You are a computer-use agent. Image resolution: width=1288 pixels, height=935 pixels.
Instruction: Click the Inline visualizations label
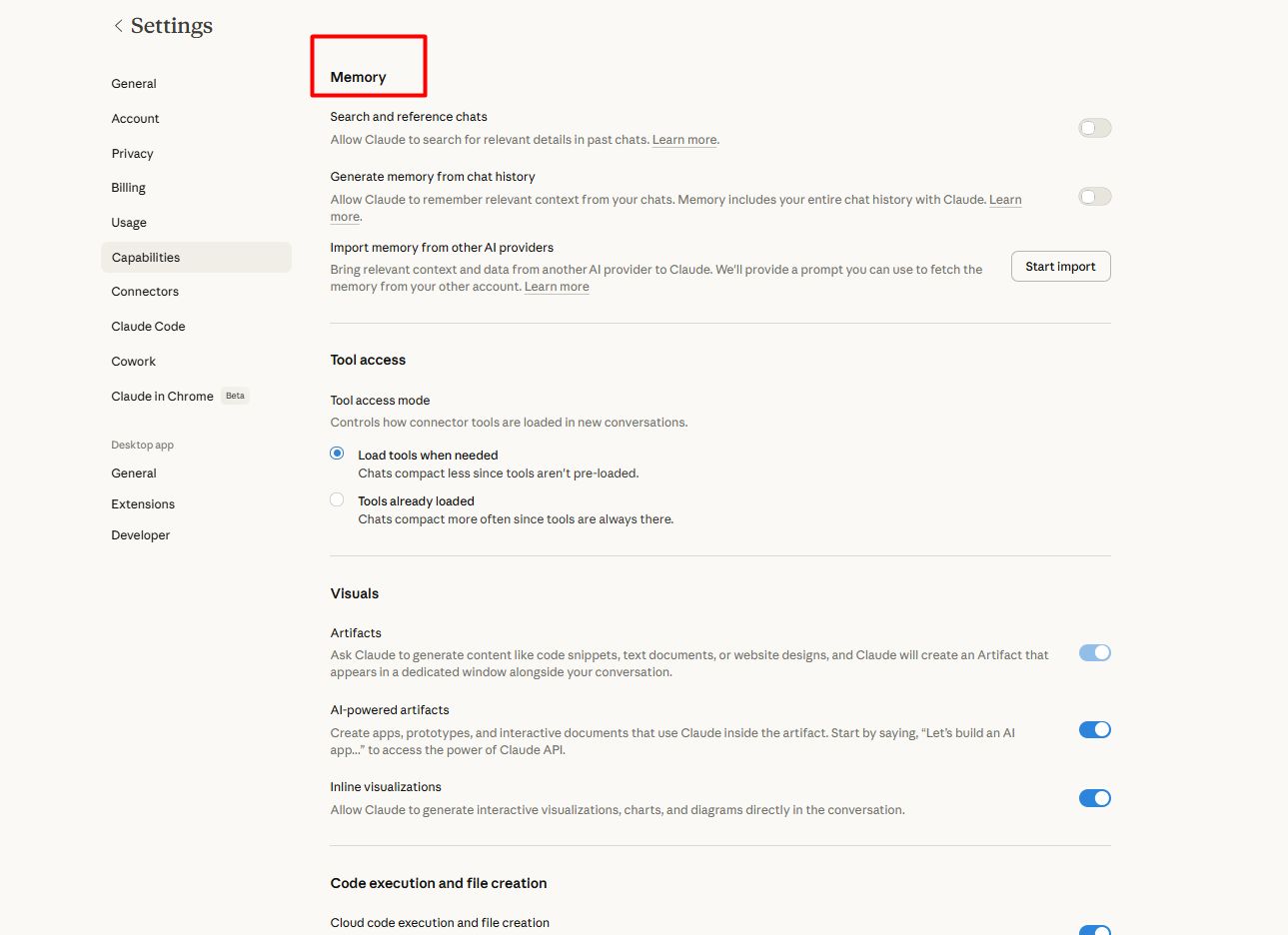tap(386, 787)
